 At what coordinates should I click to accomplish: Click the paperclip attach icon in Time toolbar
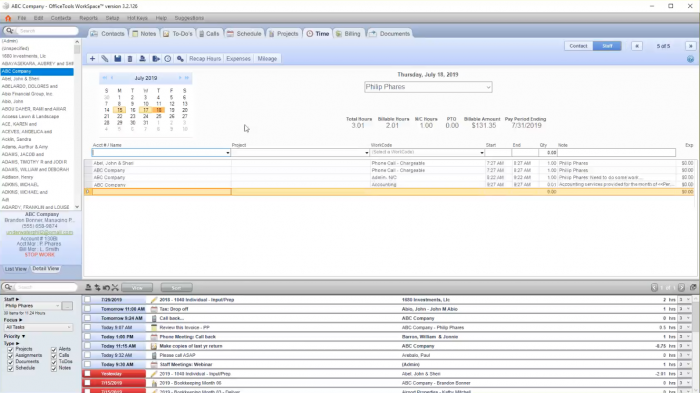(104, 59)
